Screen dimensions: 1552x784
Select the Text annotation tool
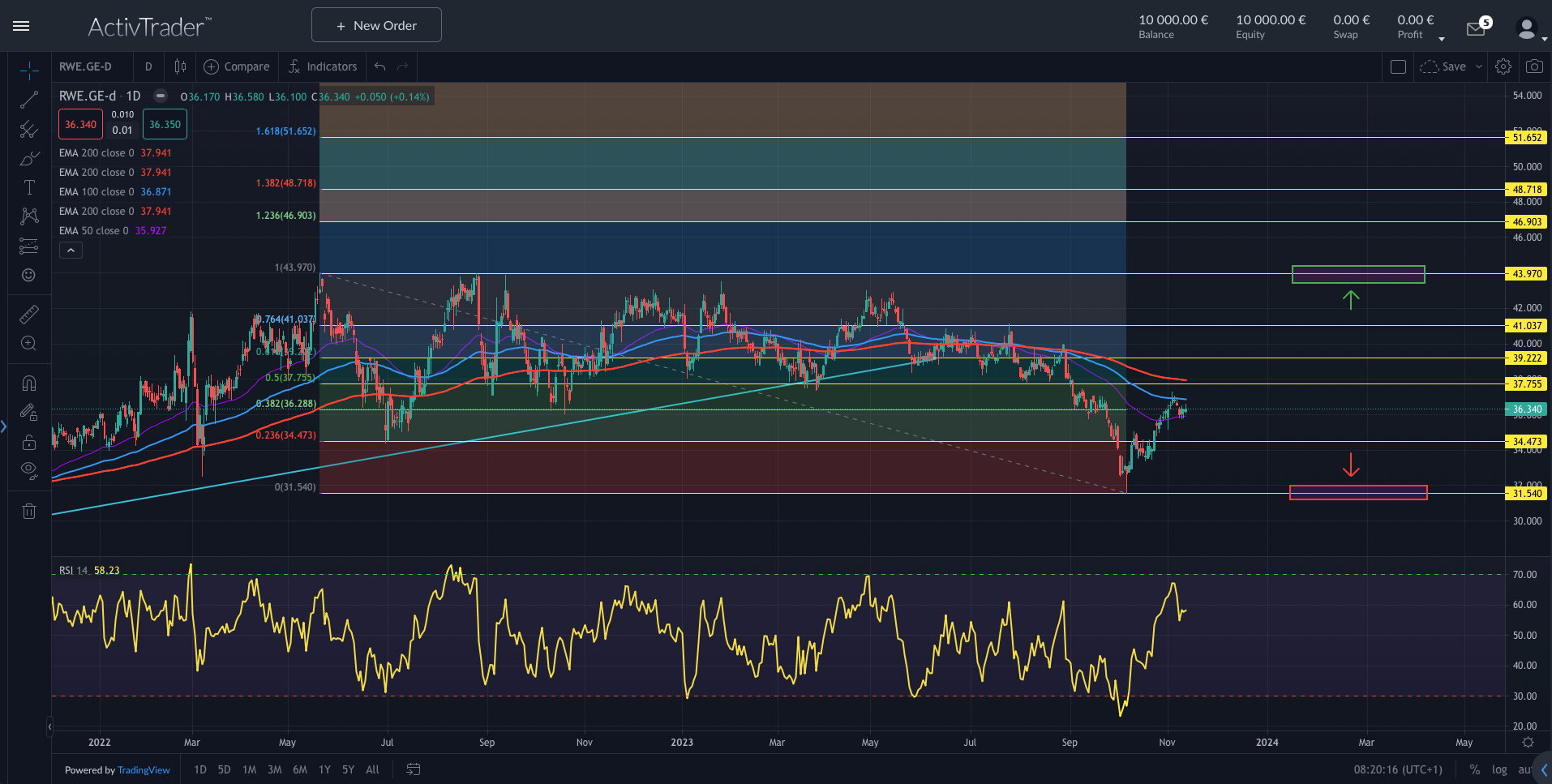pos(29,187)
